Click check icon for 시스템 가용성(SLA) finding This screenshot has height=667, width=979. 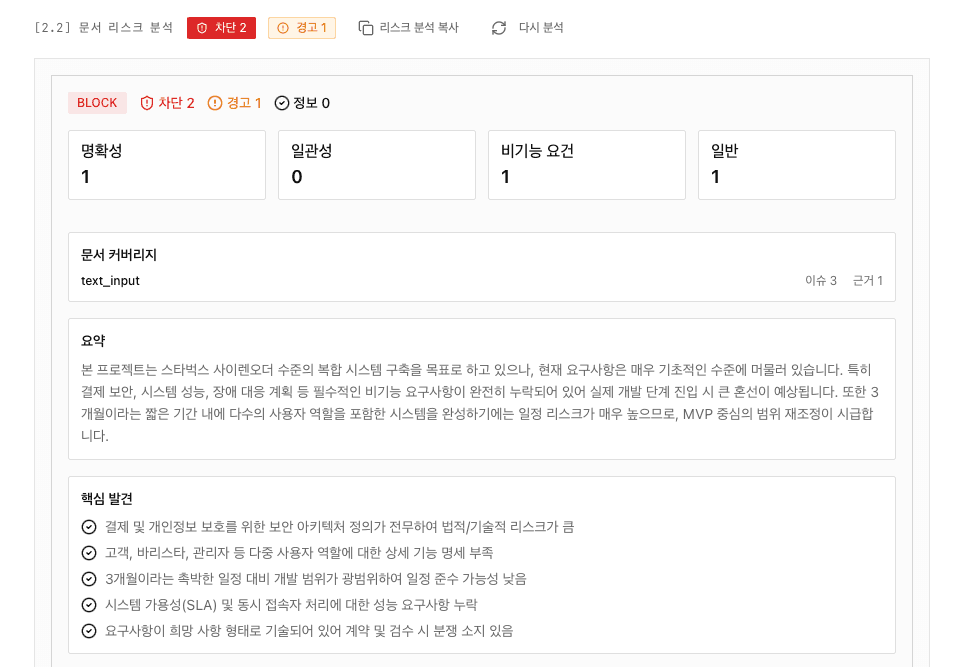coord(89,605)
